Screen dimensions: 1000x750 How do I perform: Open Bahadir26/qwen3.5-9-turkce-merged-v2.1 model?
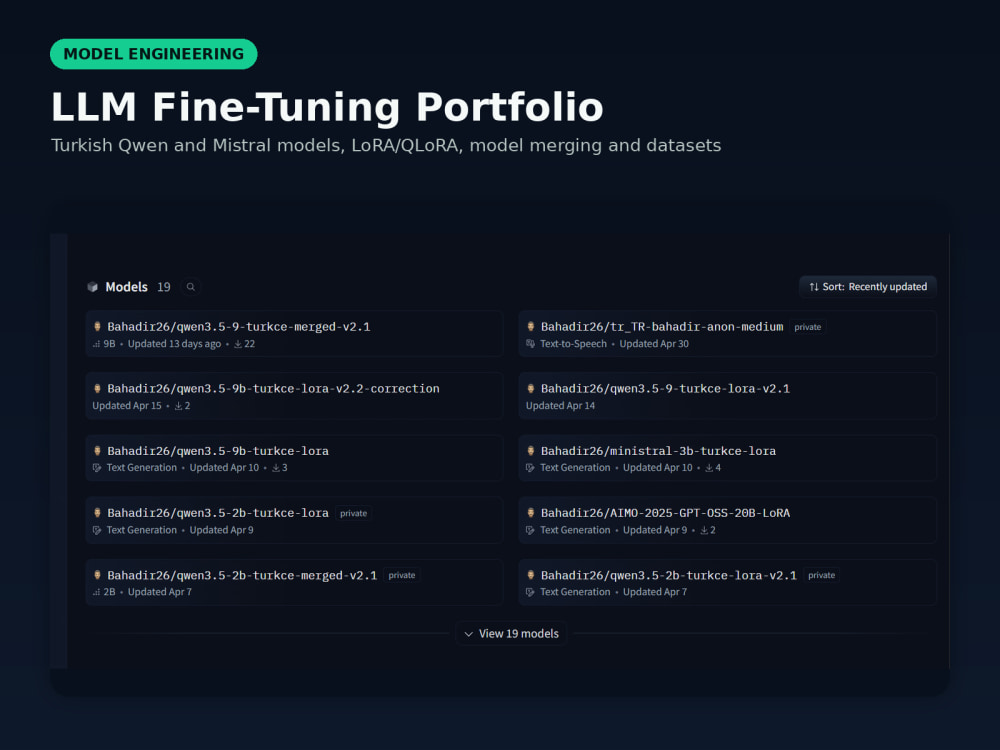(294, 334)
